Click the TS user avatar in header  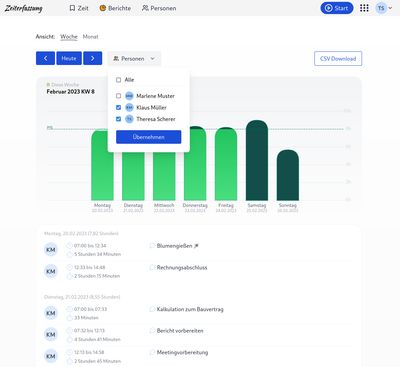[x=381, y=8]
